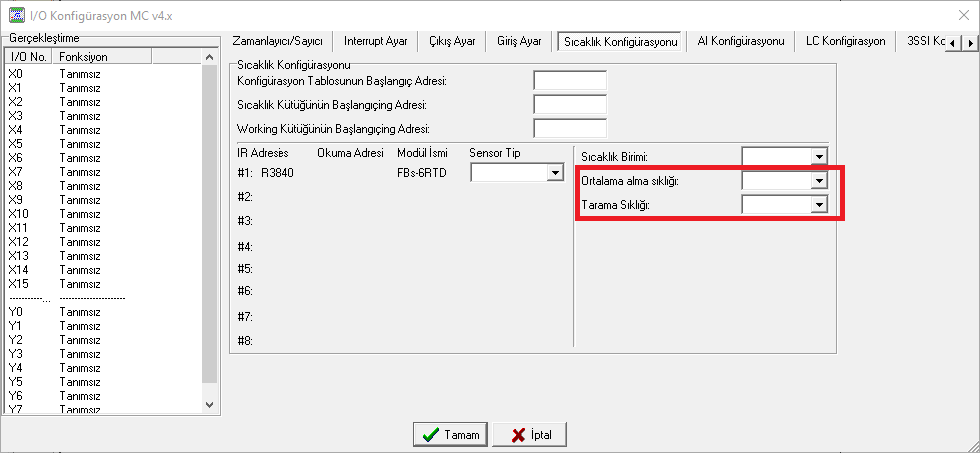Click the Konfigürasyon Tablosunun Başlangıç Adresi field
Viewport: 980px width, 453px height.
pos(570,81)
